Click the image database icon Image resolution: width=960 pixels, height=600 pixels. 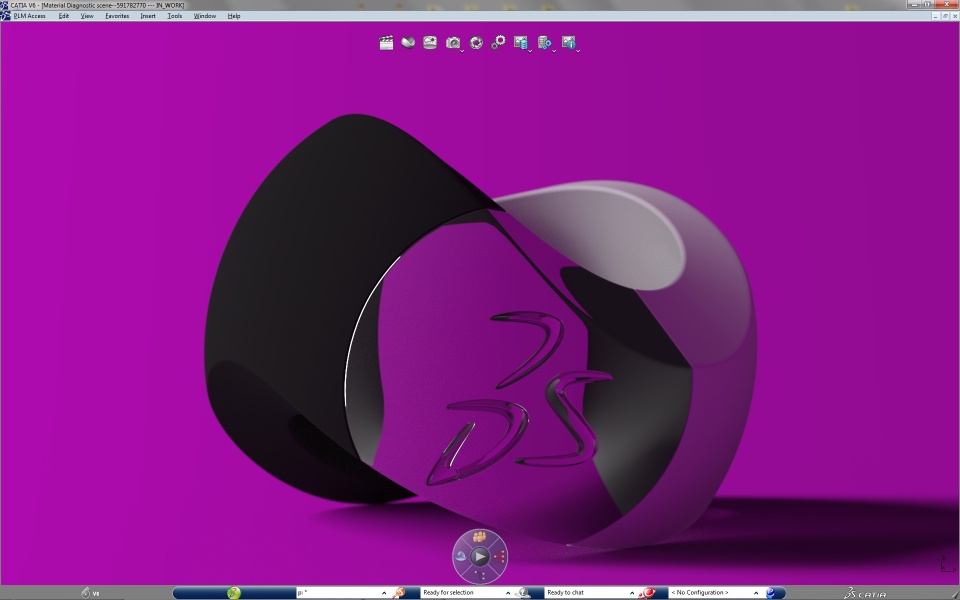[x=520, y=42]
